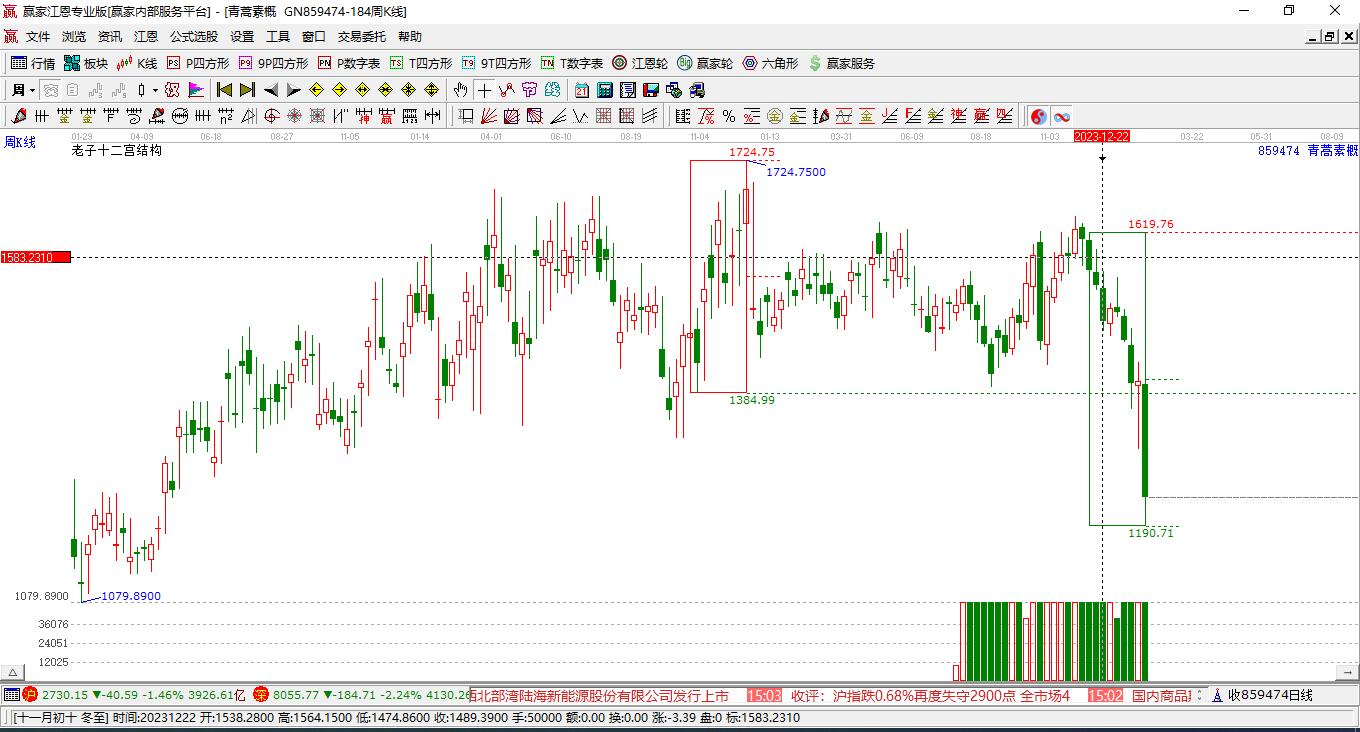
Task: Click the red 1583.2310 price marker
Action: point(36,258)
